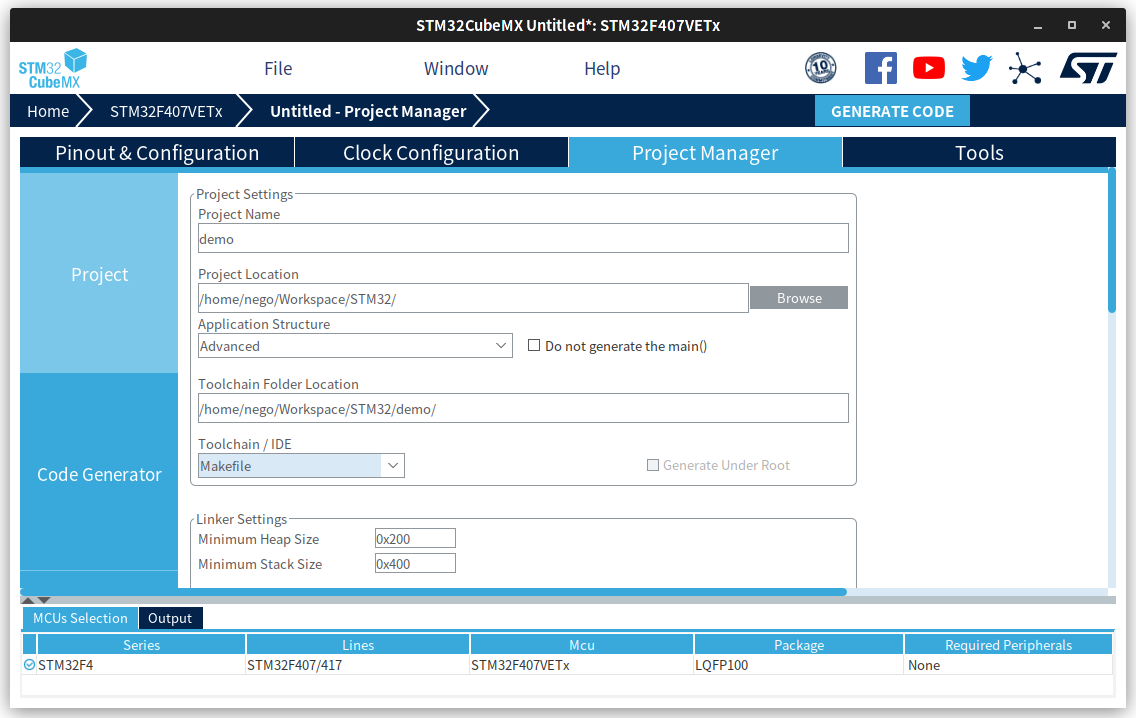Click the Package column header
Image resolution: width=1136 pixels, height=718 pixels.
pyautogui.click(x=799, y=644)
